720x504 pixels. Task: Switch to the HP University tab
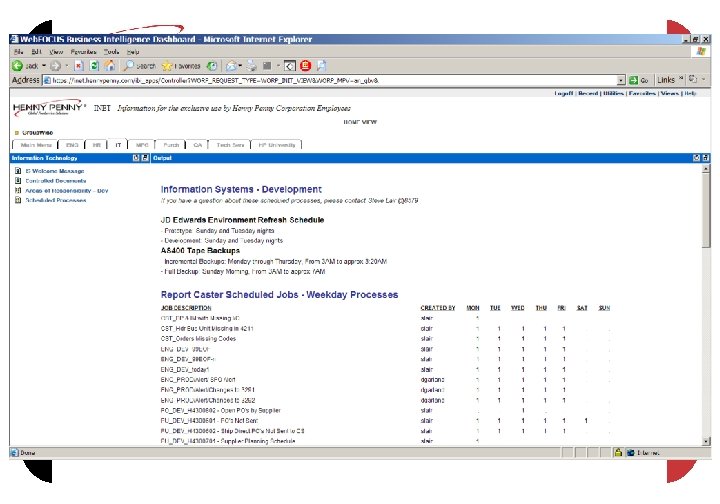pyautogui.click(x=277, y=145)
